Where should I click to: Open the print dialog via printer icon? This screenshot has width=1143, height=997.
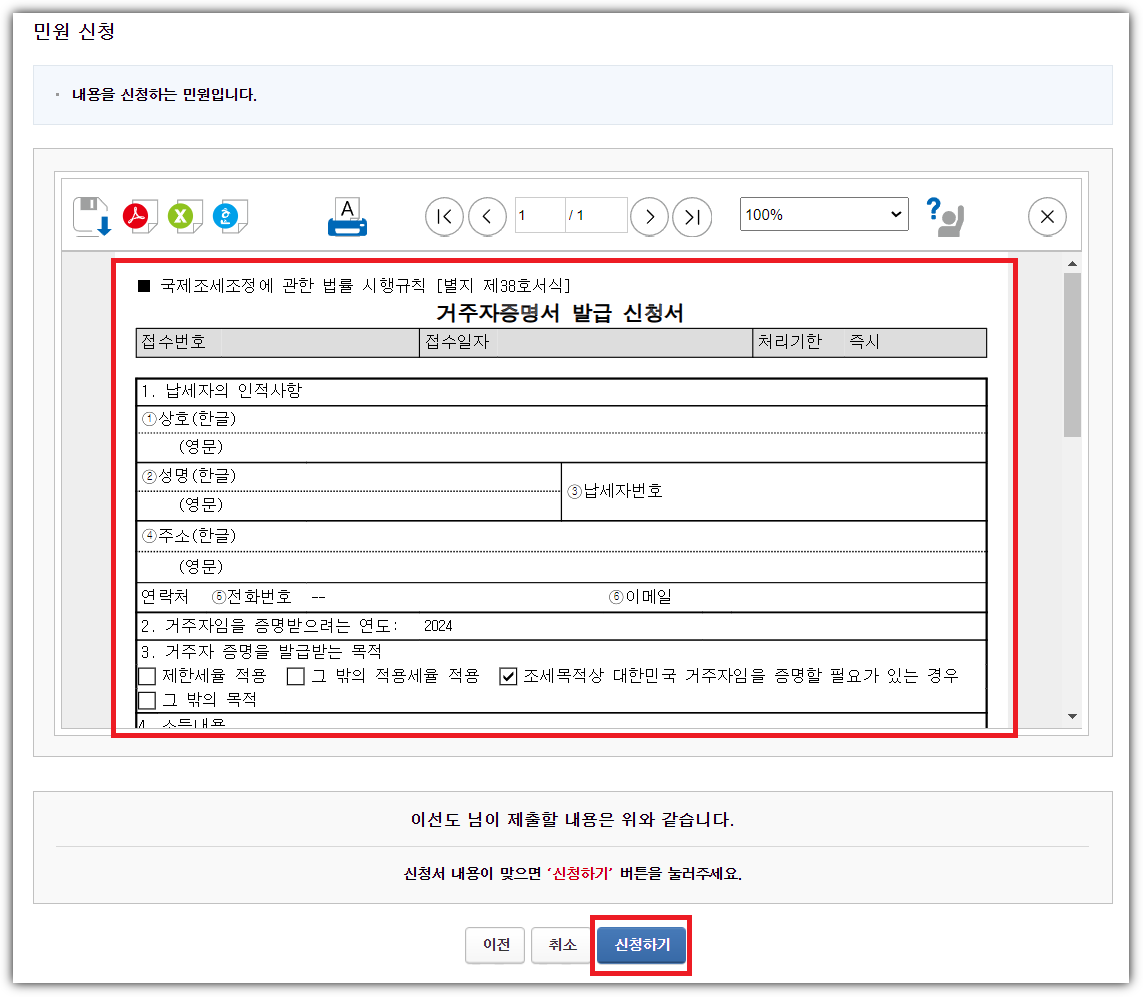[x=347, y=215]
